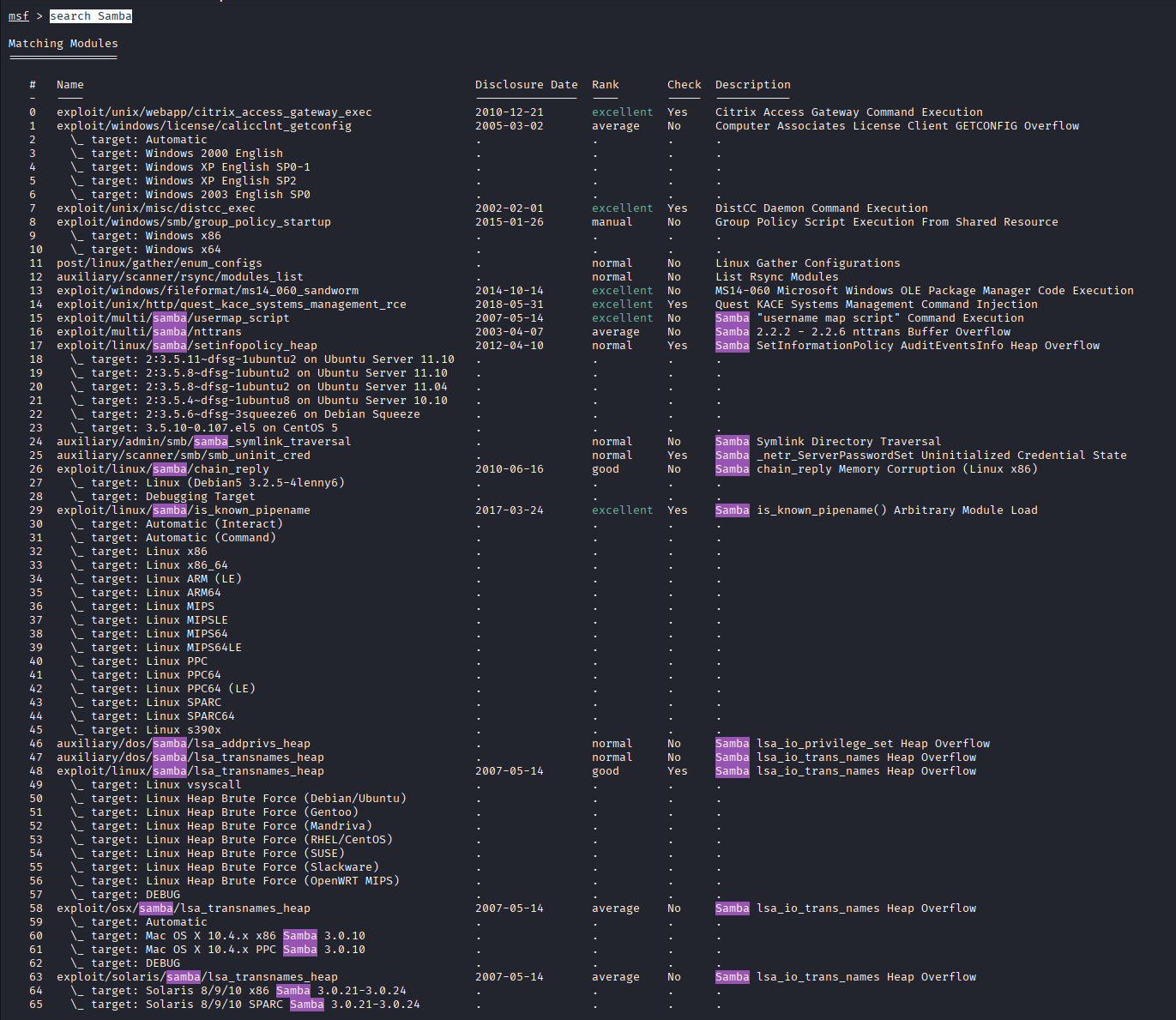Screen dimensions: 1176x1020
Task: Click the Description column header
Action: point(752,85)
